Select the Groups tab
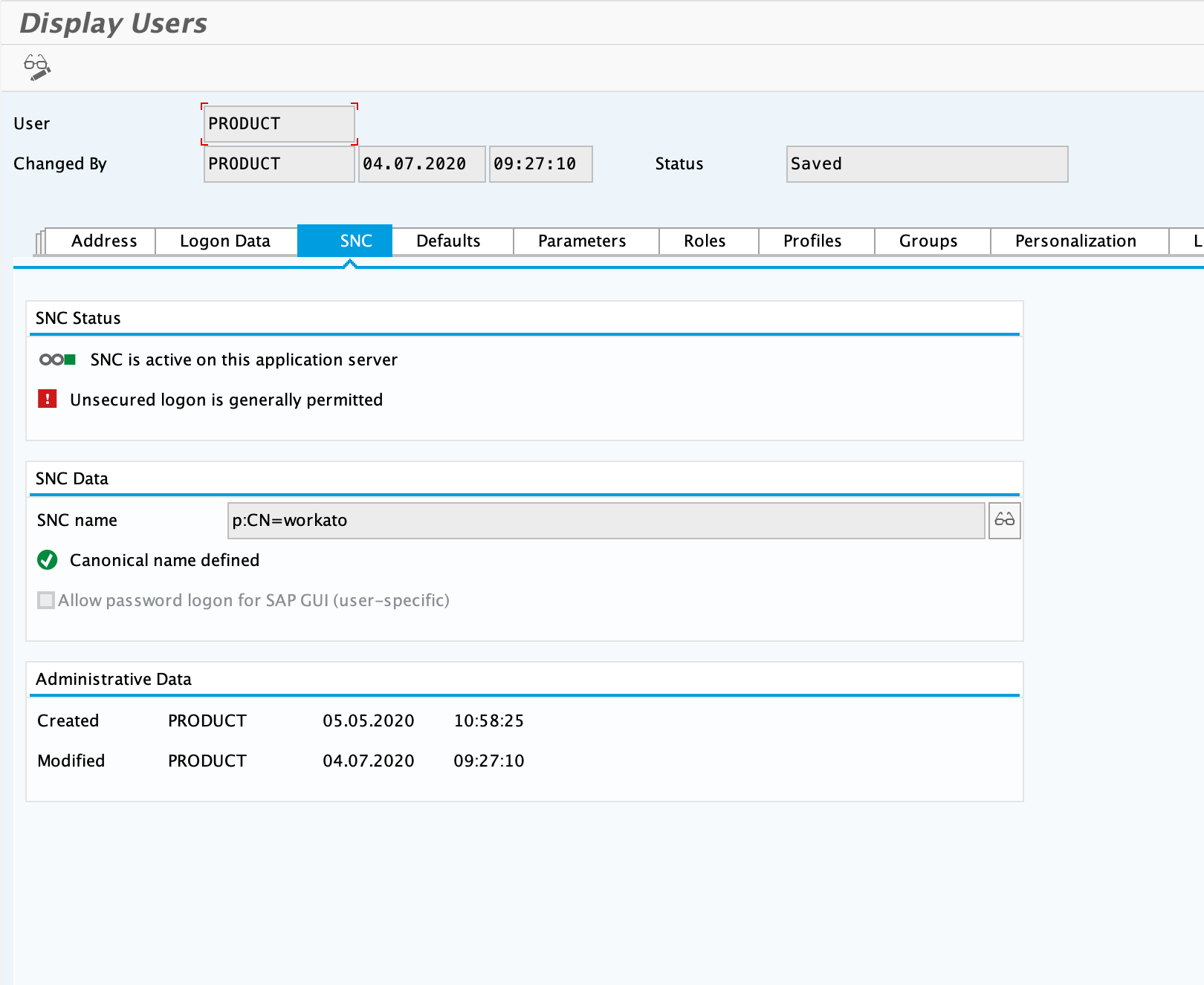This screenshot has width=1204, height=985. point(928,241)
